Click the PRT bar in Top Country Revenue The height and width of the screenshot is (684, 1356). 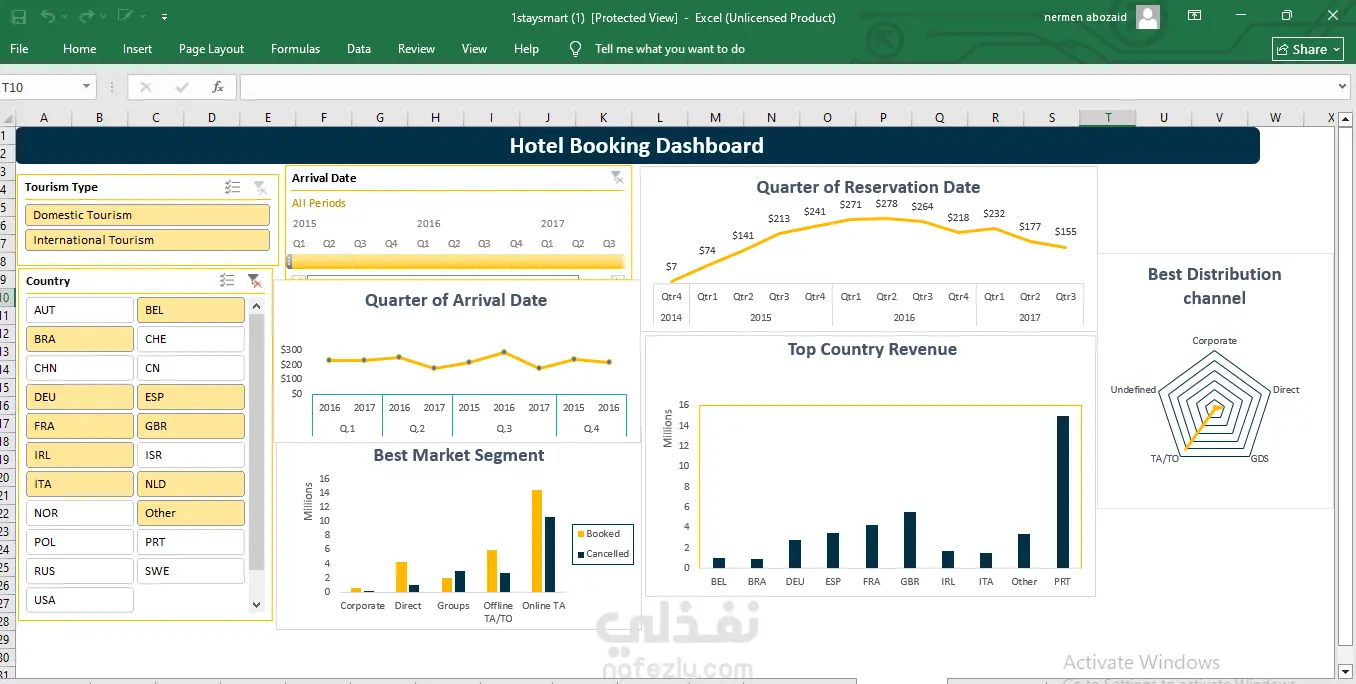1062,492
